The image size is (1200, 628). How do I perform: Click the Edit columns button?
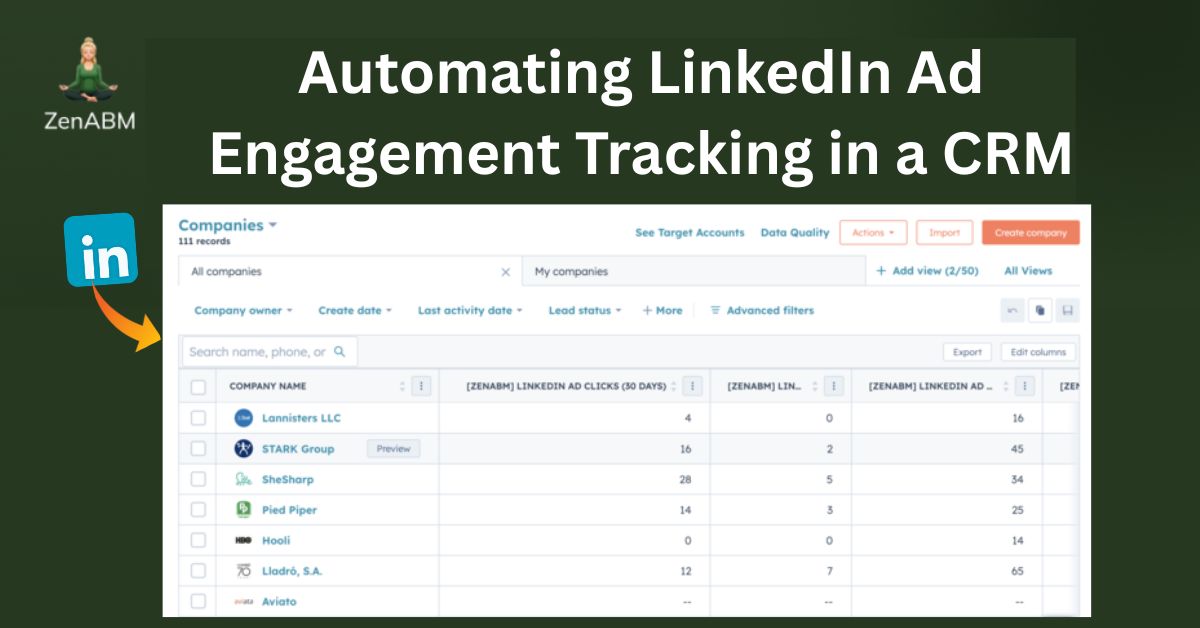click(x=1039, y=352)
